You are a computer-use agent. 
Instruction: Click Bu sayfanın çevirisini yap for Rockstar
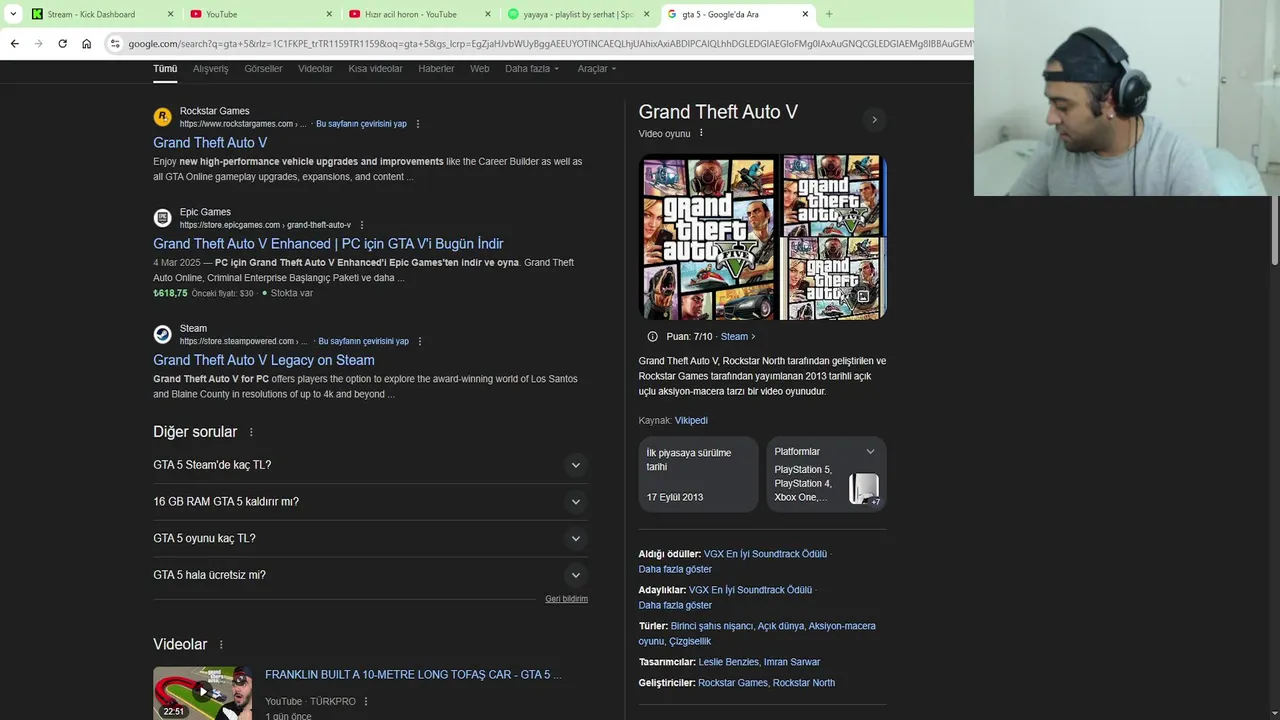click(x=361, y=124)
